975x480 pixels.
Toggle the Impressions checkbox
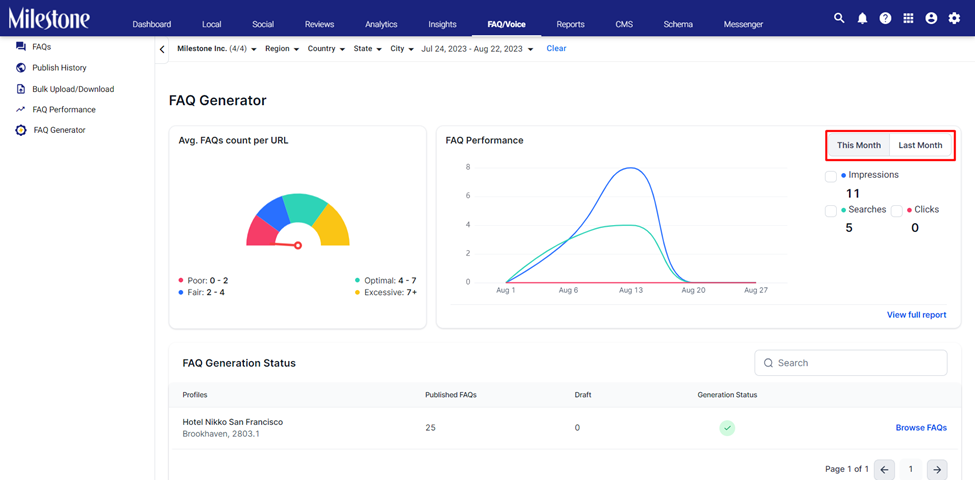pos(831,177)
